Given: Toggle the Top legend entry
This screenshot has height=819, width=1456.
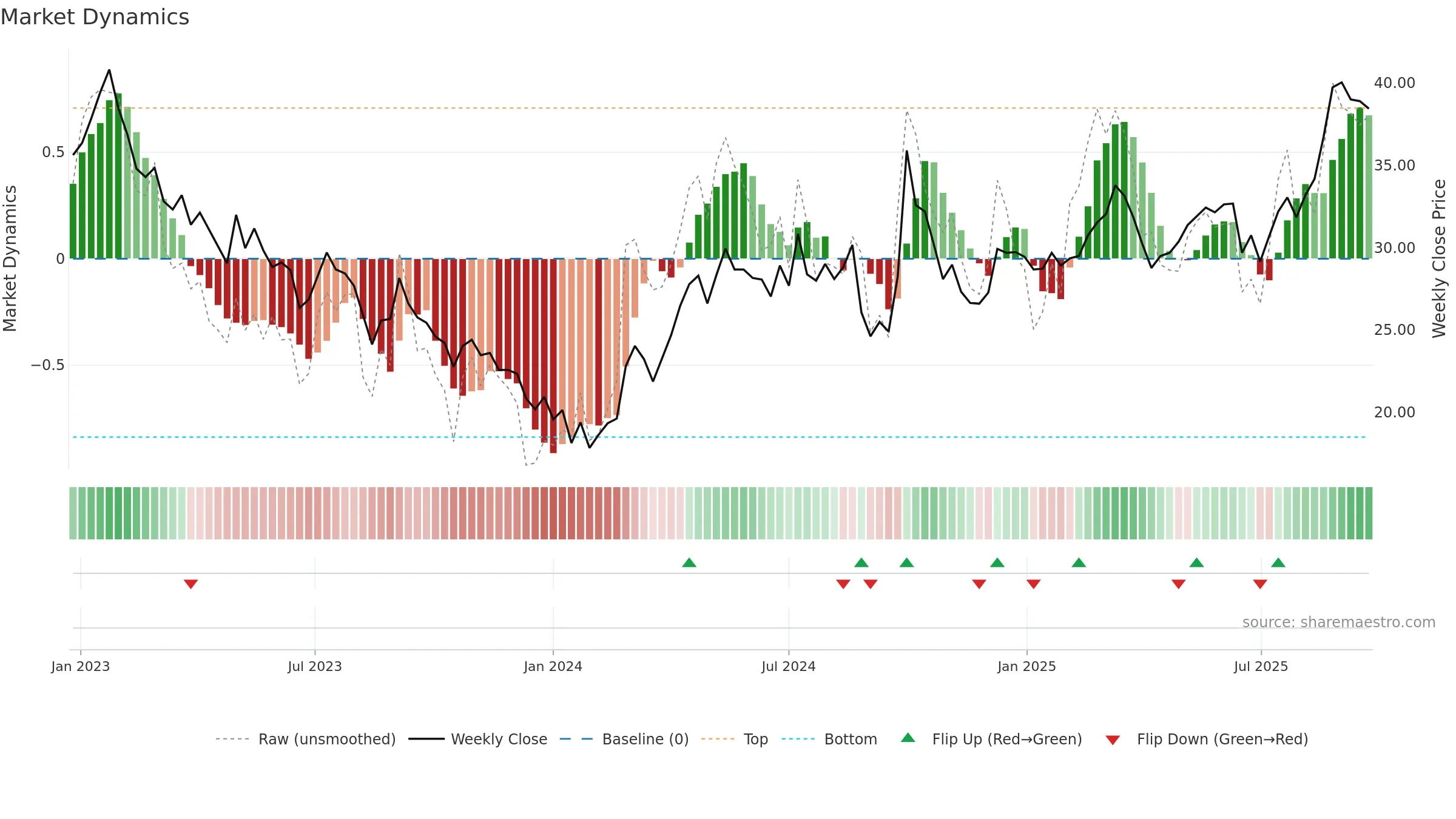Looking at the screenshot, I should pyautogui.click(x=735, y=739).
